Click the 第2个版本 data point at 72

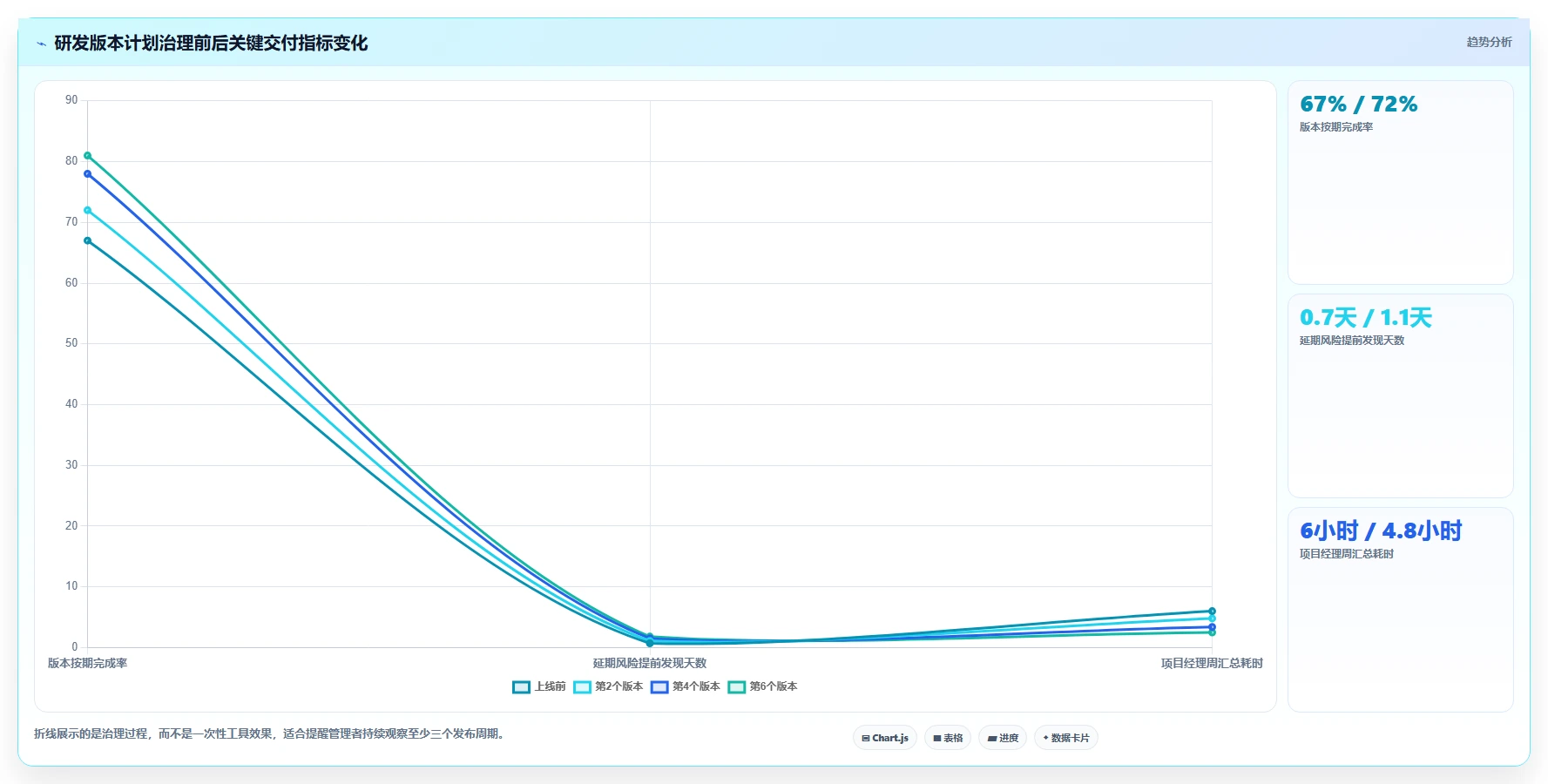coord(87,210)
